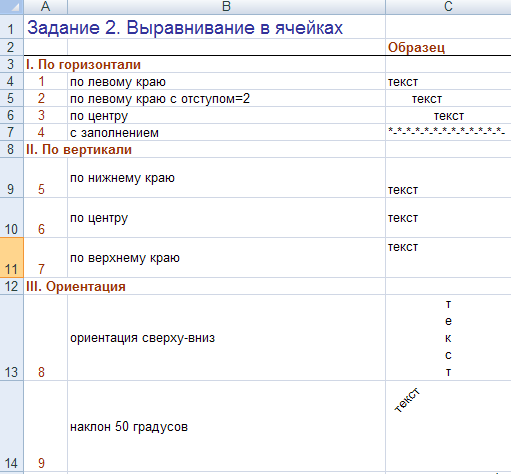This screenshot has width=511, height=474.
Task: Select the 'по нижнему краю' cell
Action: 226,178
